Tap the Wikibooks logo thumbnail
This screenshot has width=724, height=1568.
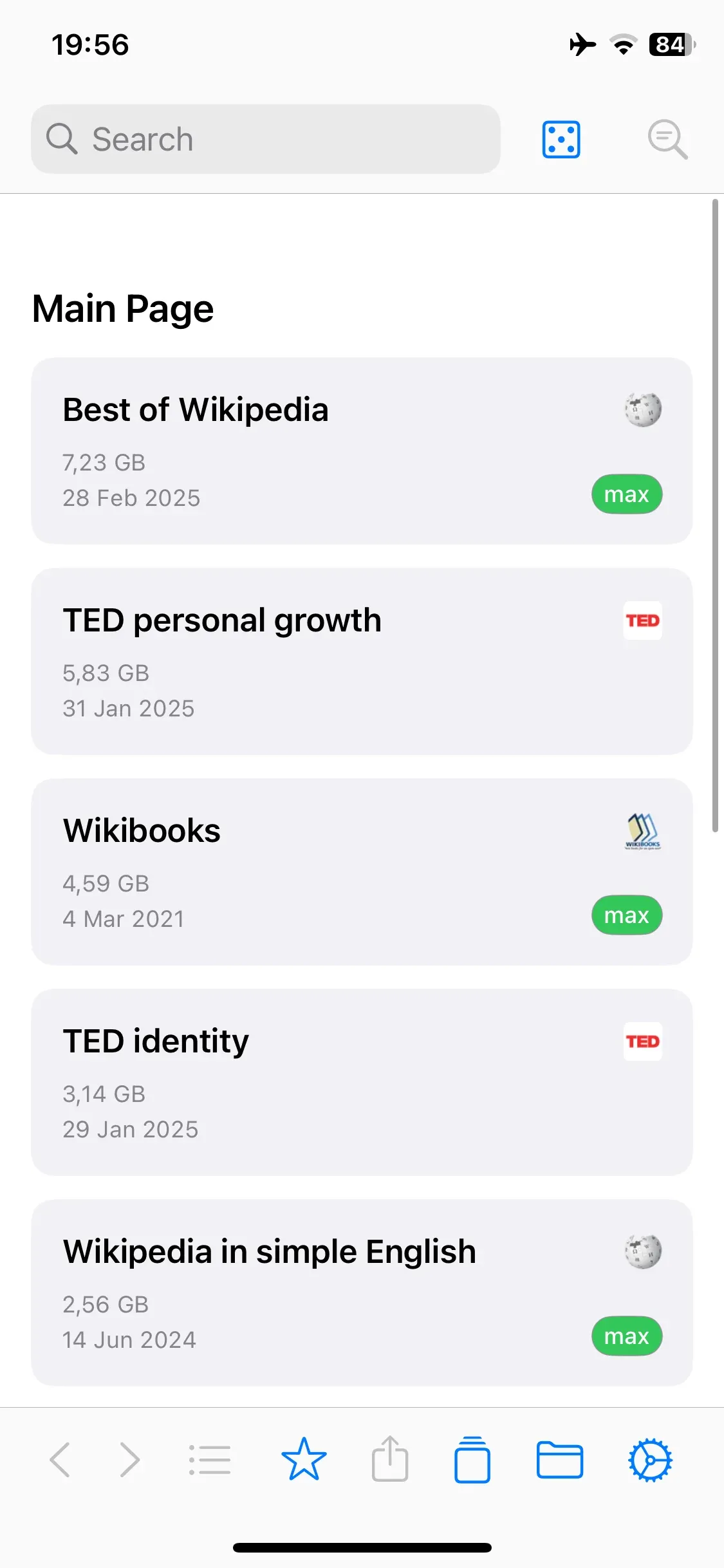[x=642, y=831]
